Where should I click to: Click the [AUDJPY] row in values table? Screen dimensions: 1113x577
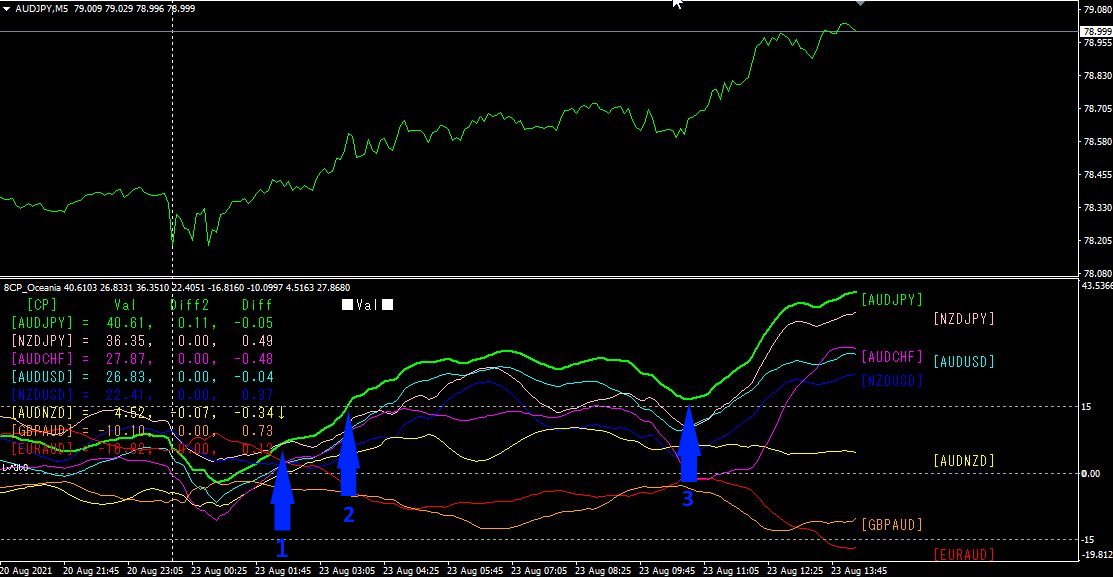pyautogui.click(x=142, y=323)
